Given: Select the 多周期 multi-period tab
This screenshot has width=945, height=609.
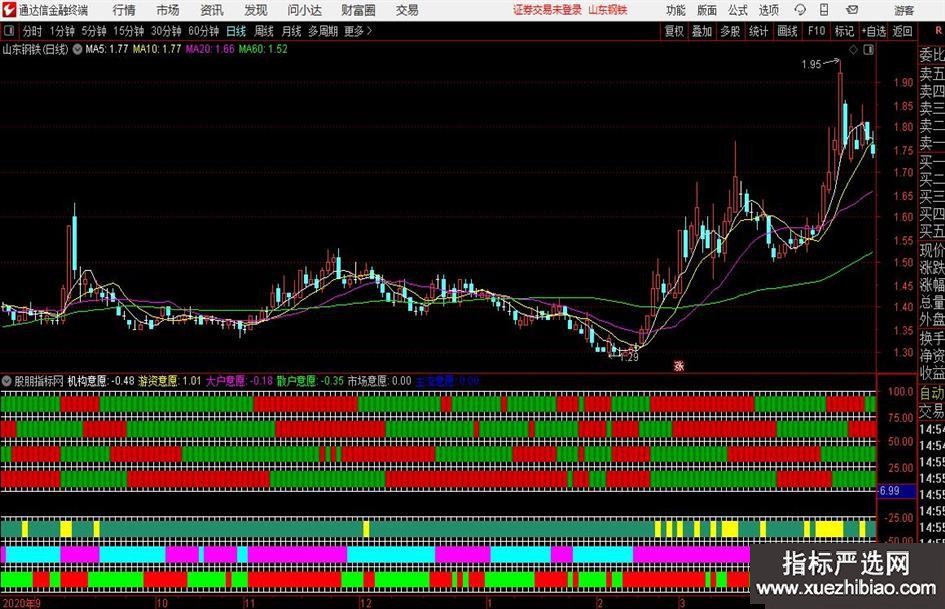Looking at the screenshot, I should tap(323, 31).
